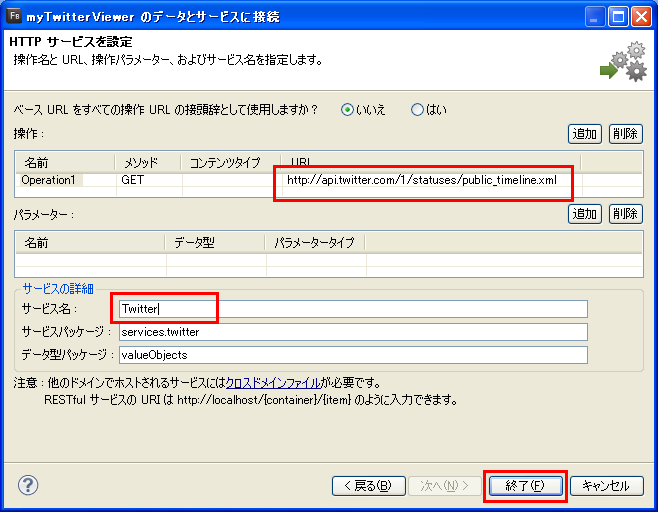
Task: Click the サービス名 input field
Action: click(x=353, y=309)
